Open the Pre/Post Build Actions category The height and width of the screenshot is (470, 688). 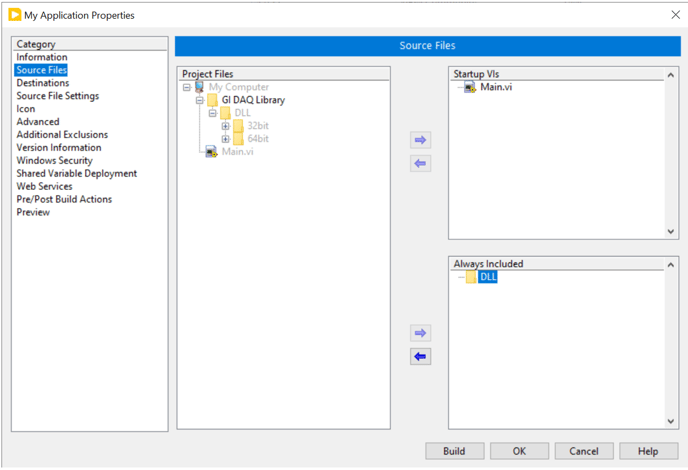coord(64,199)
